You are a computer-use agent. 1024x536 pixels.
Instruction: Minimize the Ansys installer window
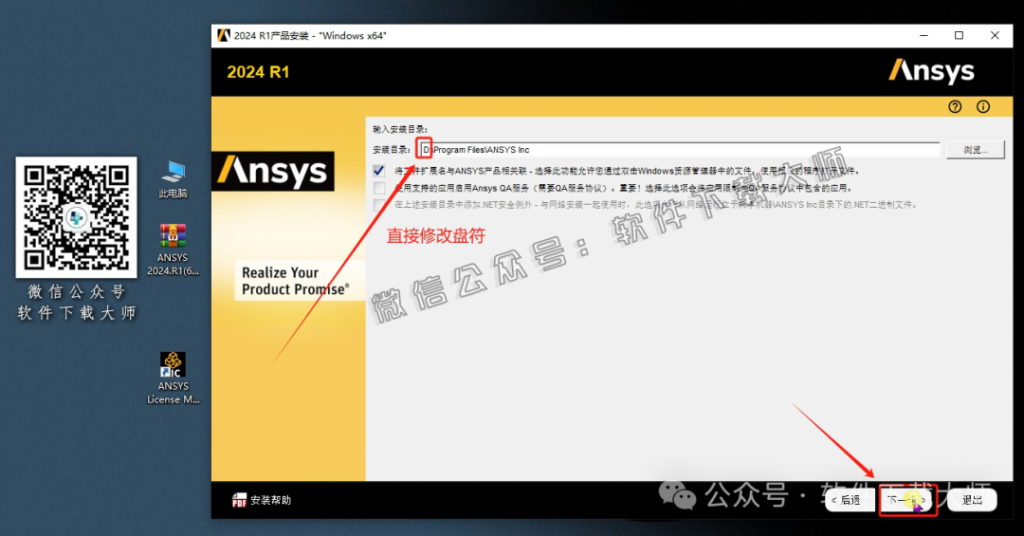tap(923, 35)
